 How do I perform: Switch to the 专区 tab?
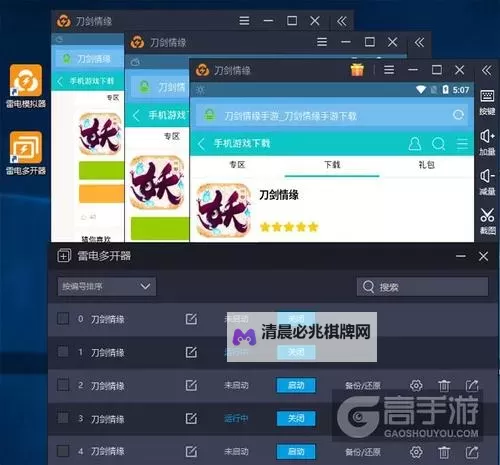click(237, 165)
